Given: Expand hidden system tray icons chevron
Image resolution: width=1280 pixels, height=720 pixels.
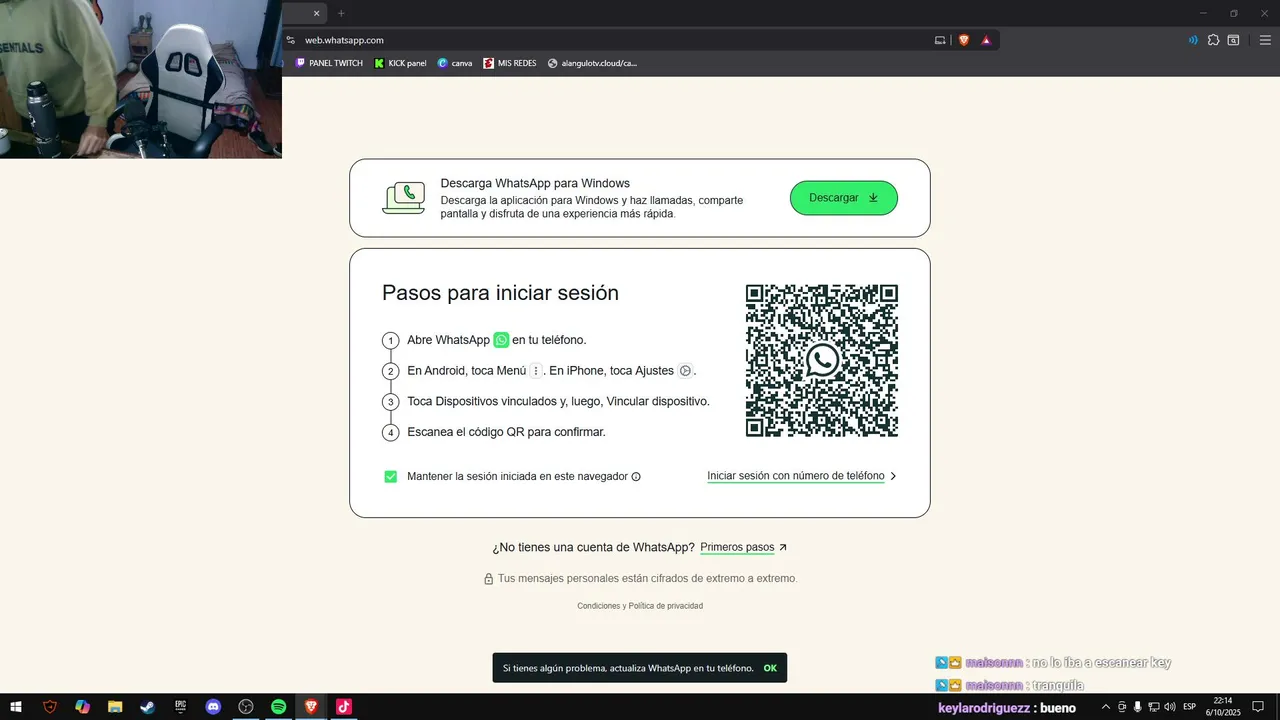Looking at the screenshot, I should tap(1105, 707).
